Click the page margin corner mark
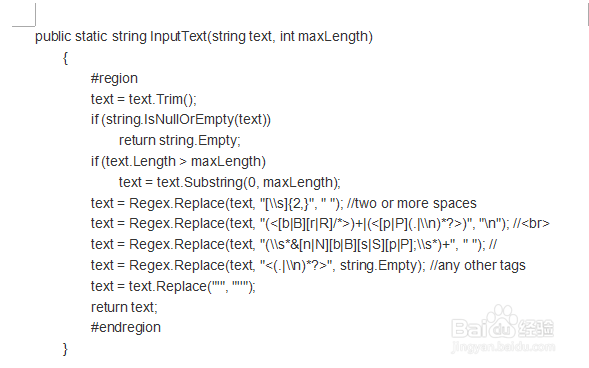The width and height of the screenshot is (589, 368). coord(24,15)
